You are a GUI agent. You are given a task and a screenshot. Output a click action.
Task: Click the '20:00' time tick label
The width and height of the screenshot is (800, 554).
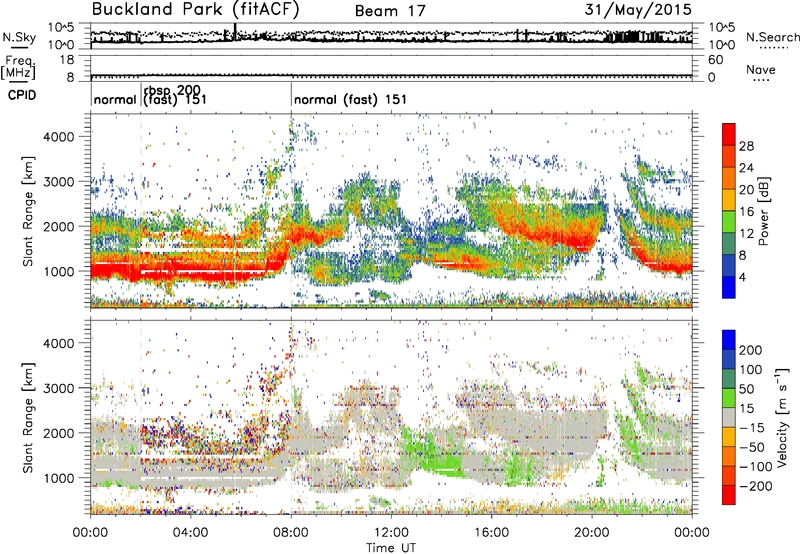(x=591, y=533)
